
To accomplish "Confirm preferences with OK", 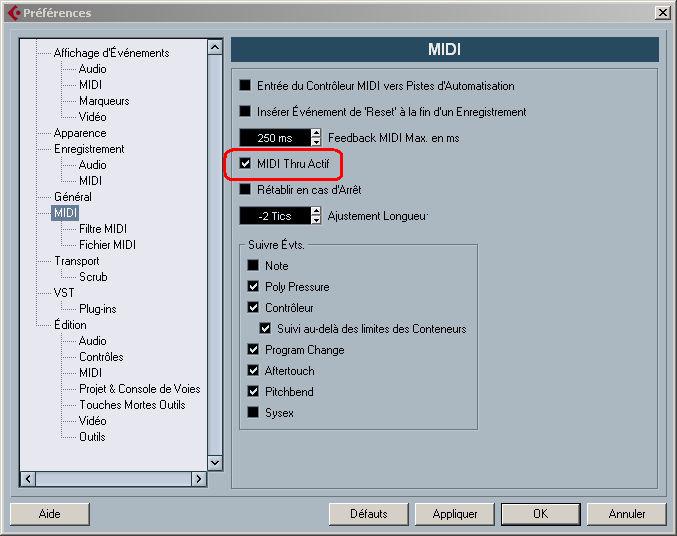I will pos(541,514).
